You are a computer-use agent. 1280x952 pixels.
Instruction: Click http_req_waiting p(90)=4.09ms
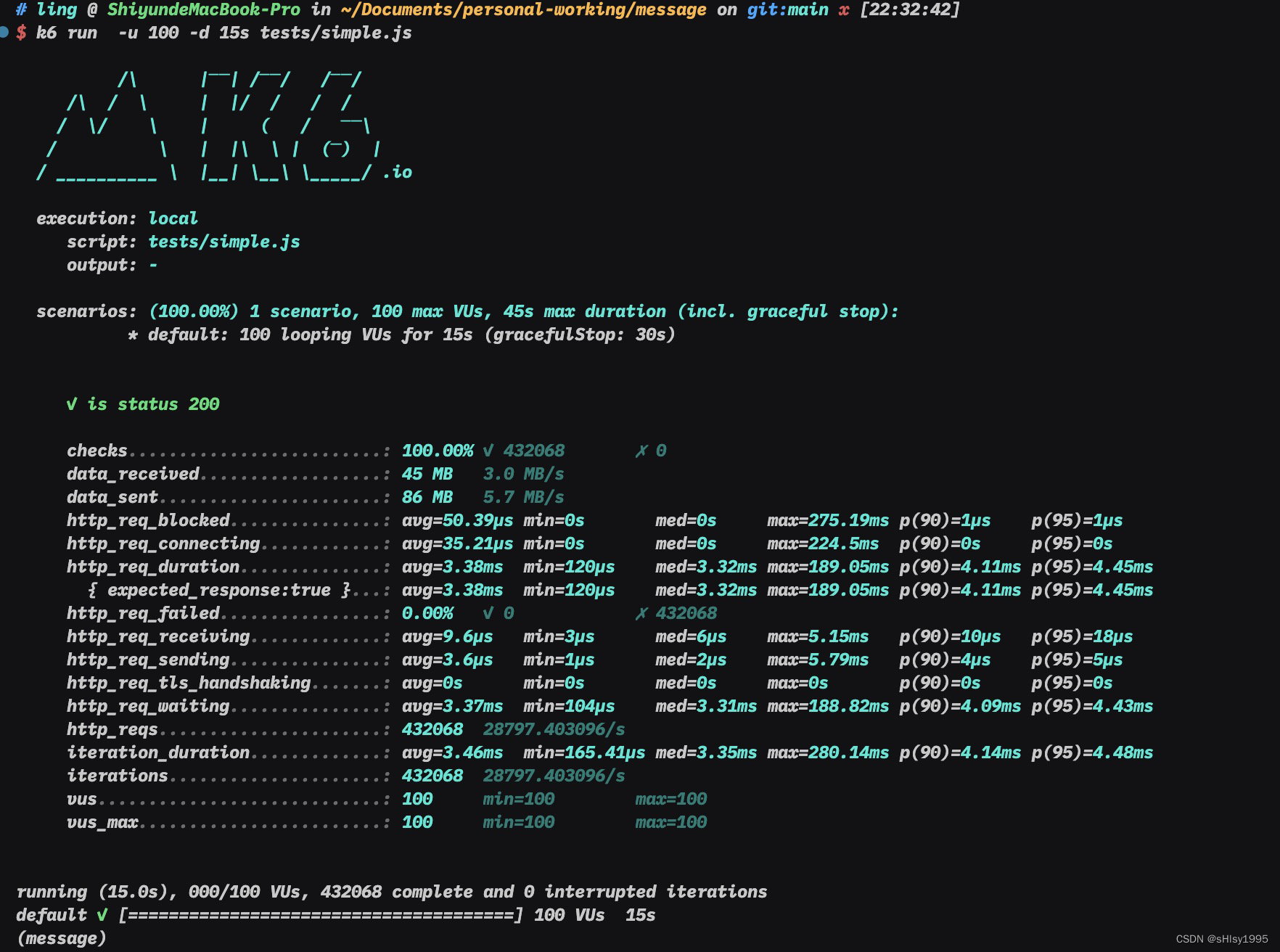(x=960, y=706)
